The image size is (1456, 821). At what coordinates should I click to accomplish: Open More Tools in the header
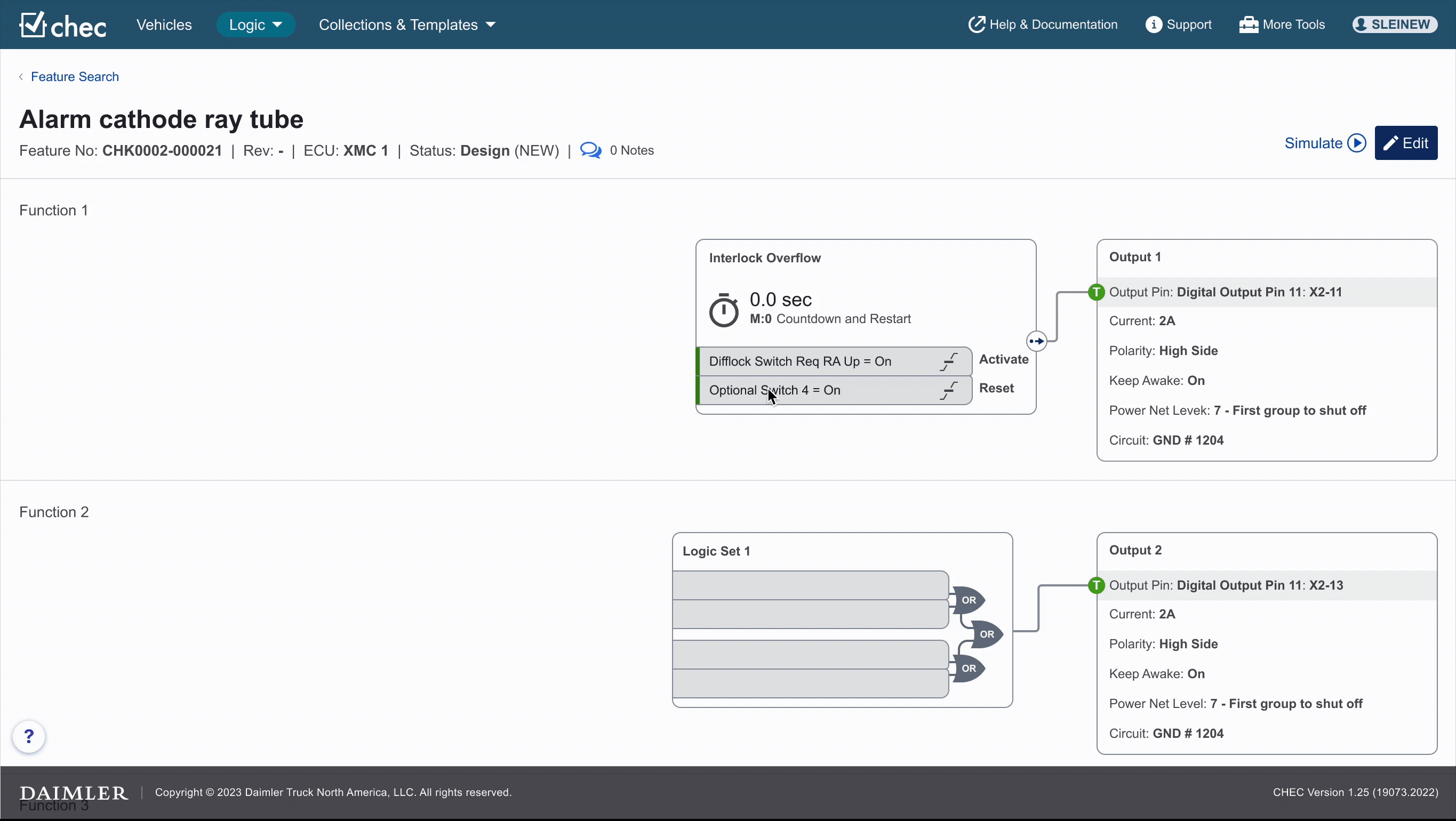[x=1282, y=25]
